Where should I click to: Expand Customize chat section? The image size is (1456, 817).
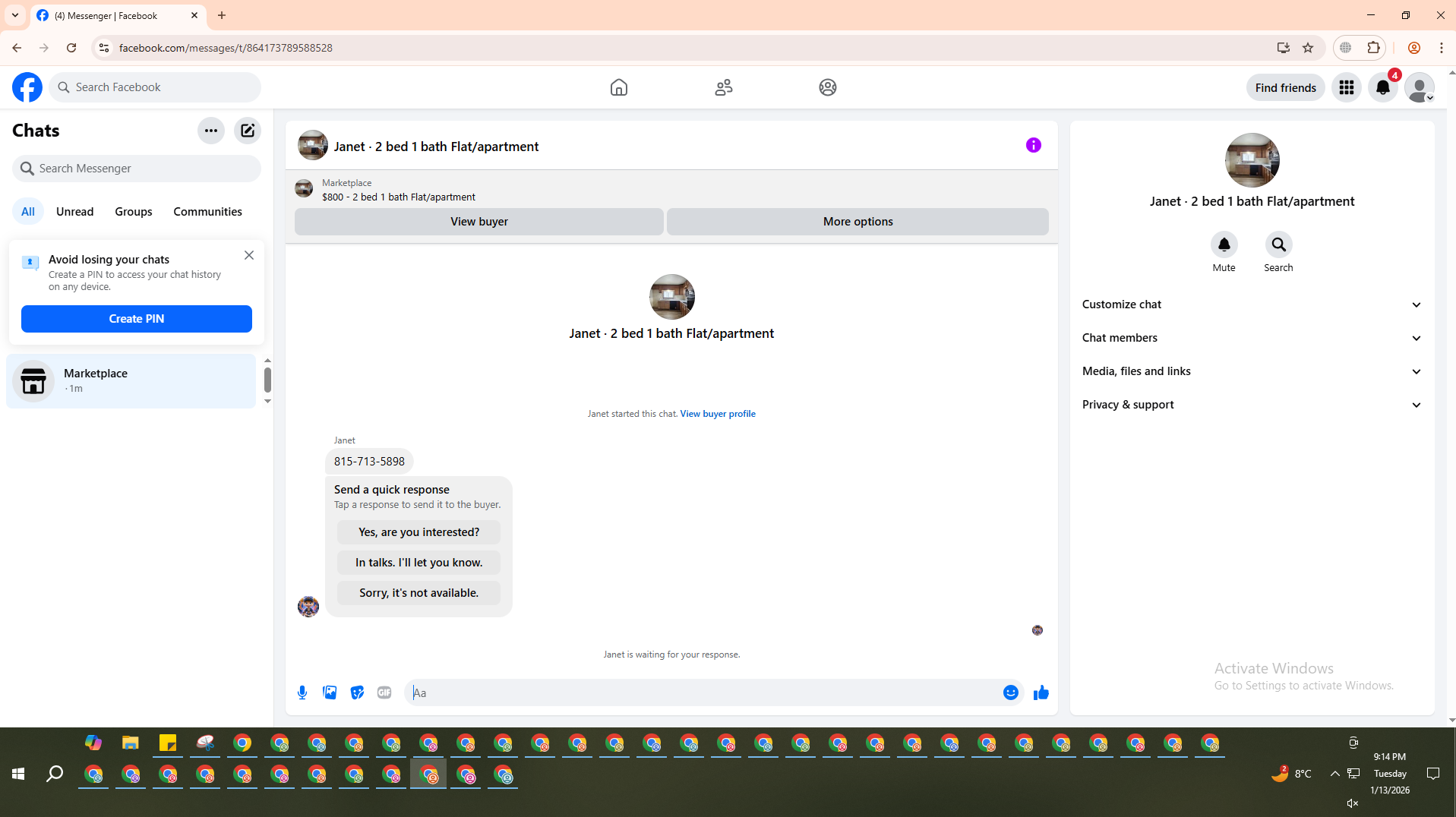tap(1252, 304)
